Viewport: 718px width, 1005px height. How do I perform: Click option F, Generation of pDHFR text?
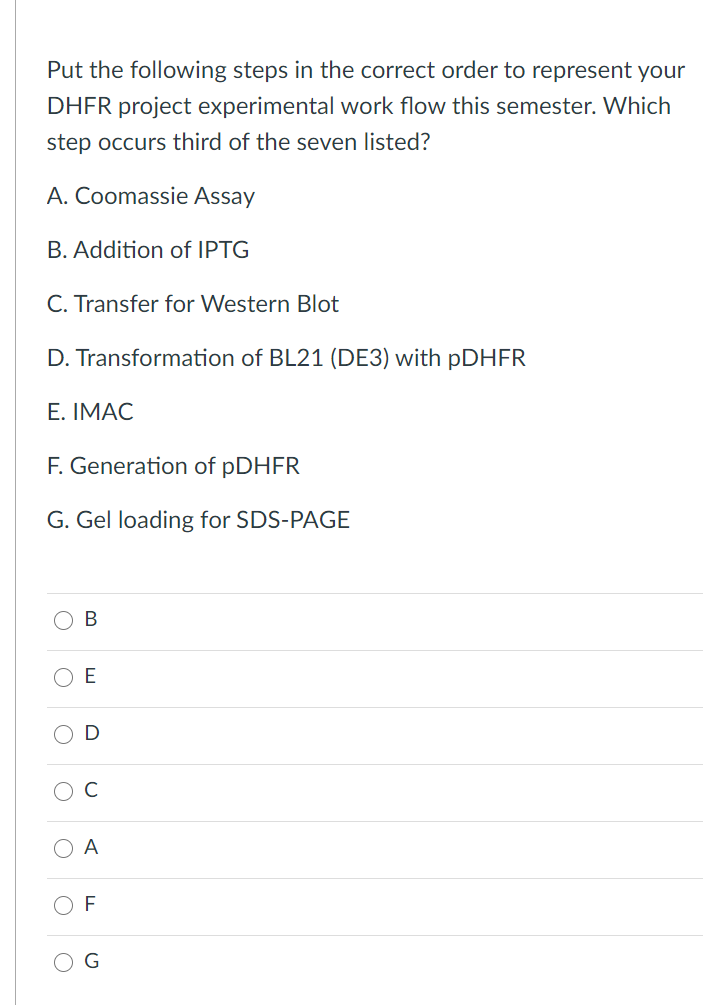point(174,466)
